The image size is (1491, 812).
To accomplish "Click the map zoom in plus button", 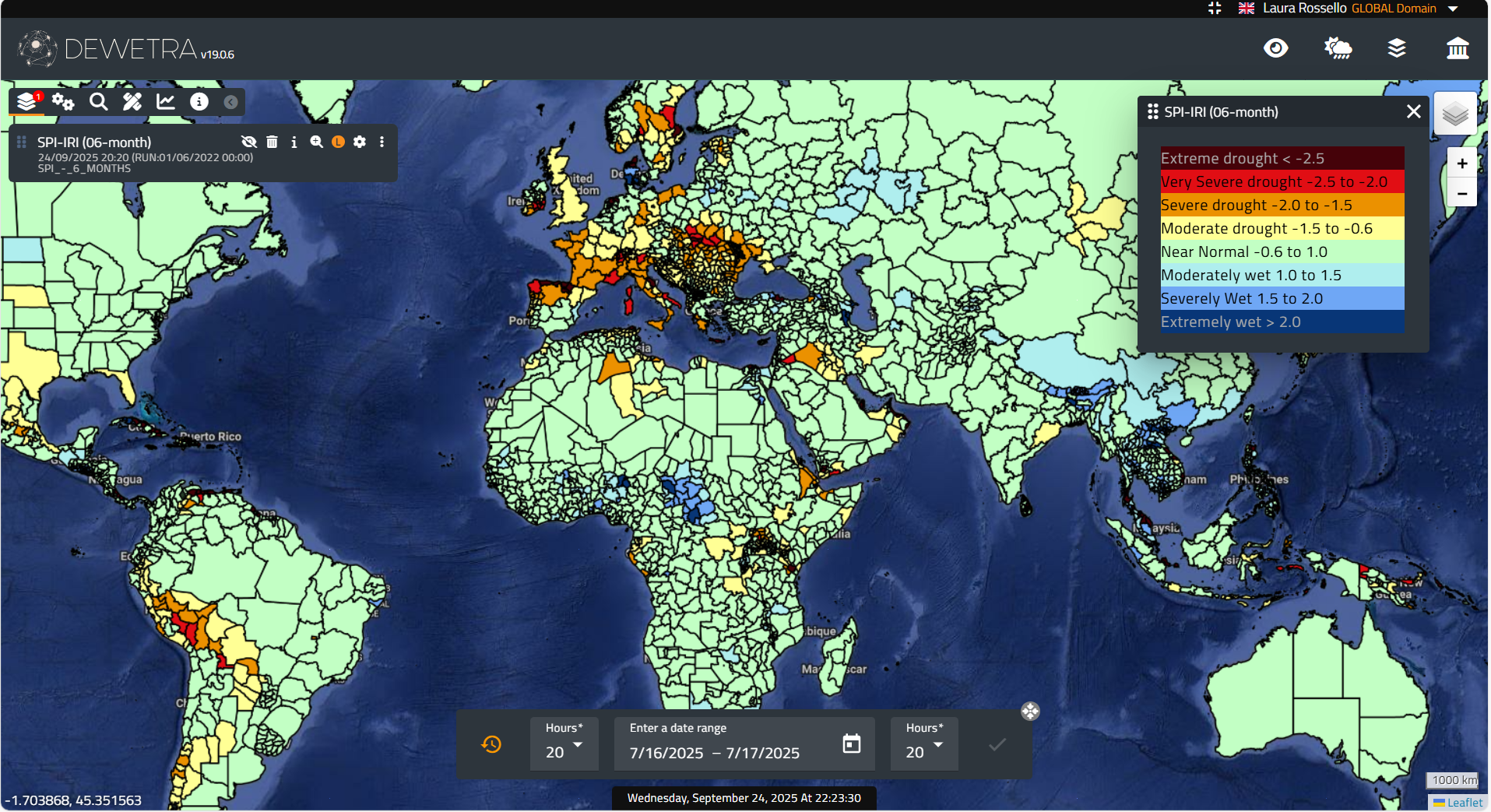I will tap(1461, 163).
